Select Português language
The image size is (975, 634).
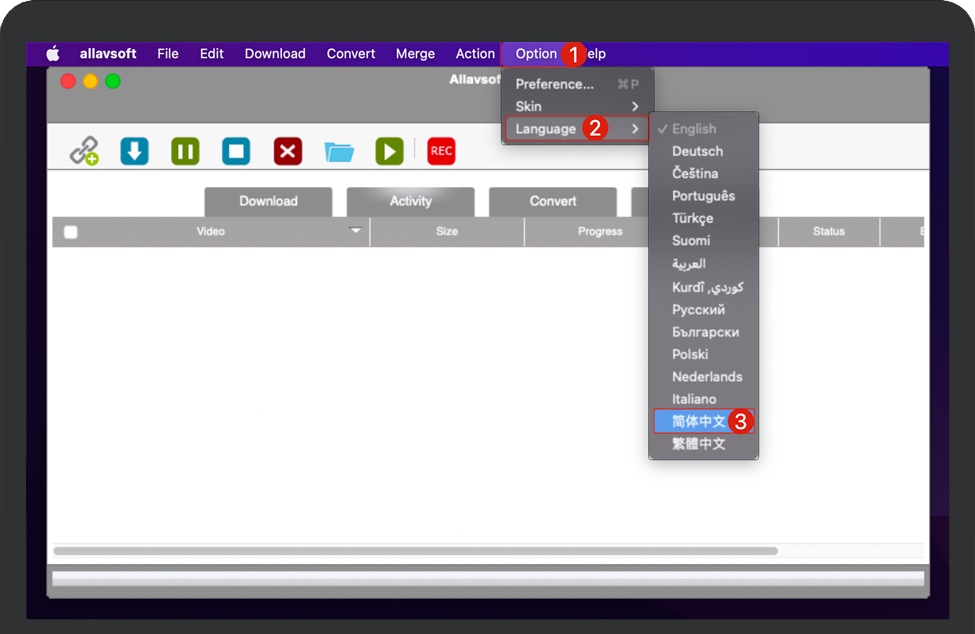[x=703, y=196]
